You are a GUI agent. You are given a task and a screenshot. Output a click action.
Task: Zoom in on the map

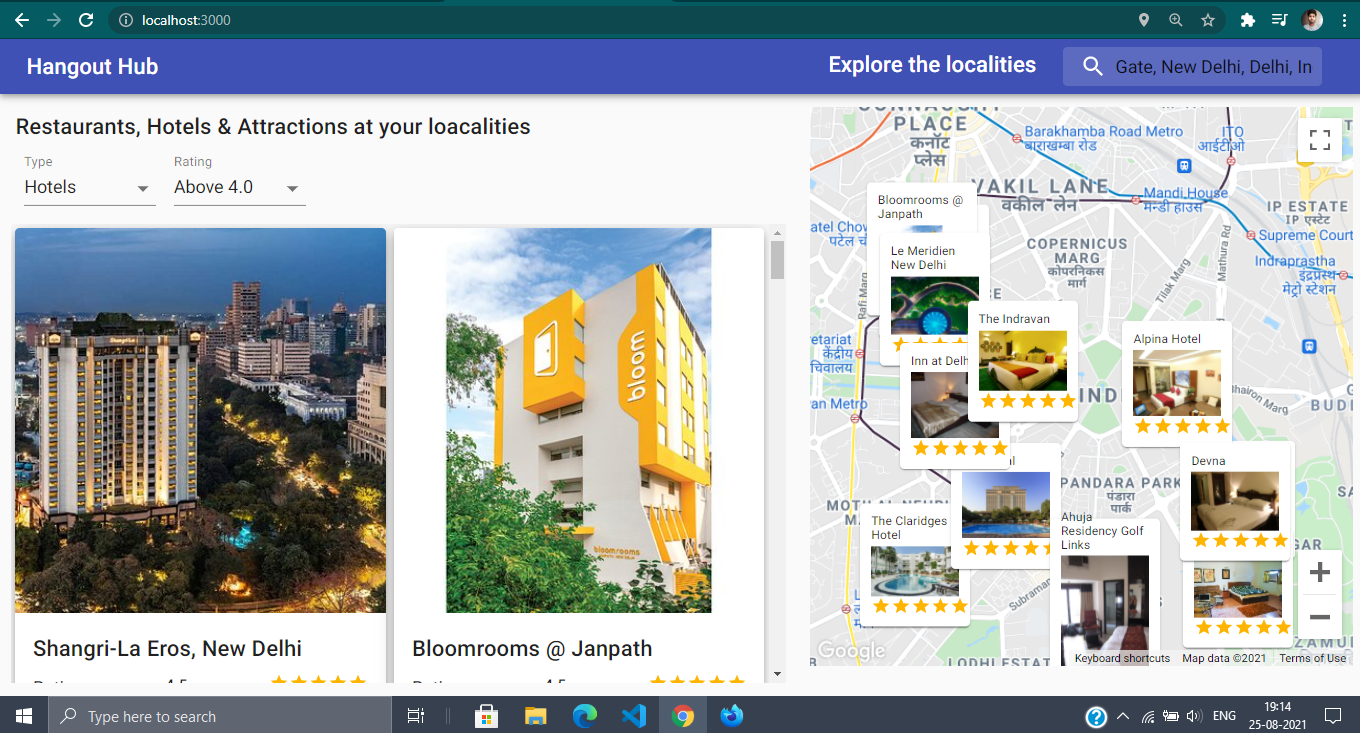(x=1319, y=572)
